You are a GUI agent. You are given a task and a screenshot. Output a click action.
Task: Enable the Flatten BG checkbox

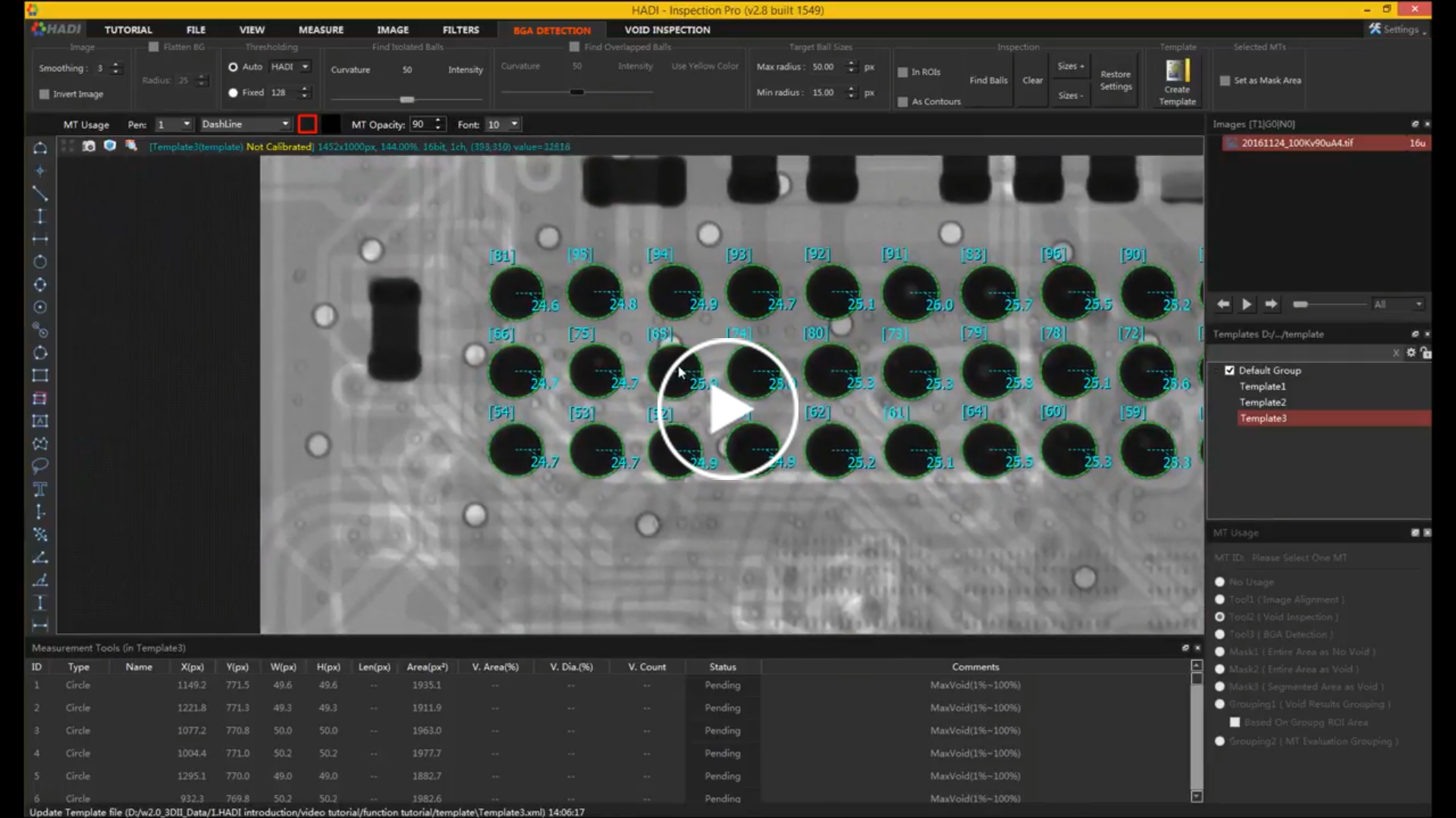[154, 47]
